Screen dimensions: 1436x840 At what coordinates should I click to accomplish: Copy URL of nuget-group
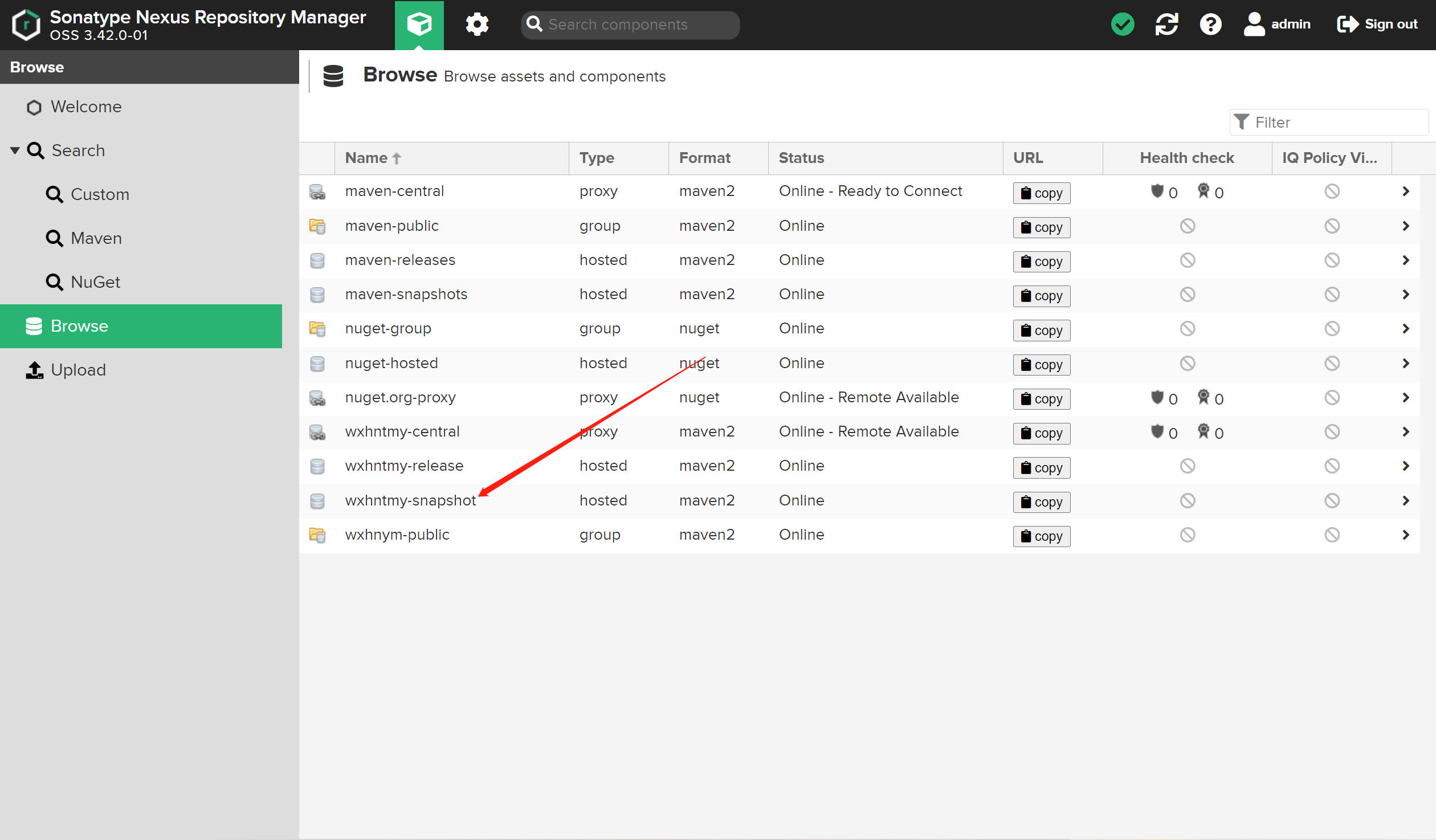[x=1041, y=331]
